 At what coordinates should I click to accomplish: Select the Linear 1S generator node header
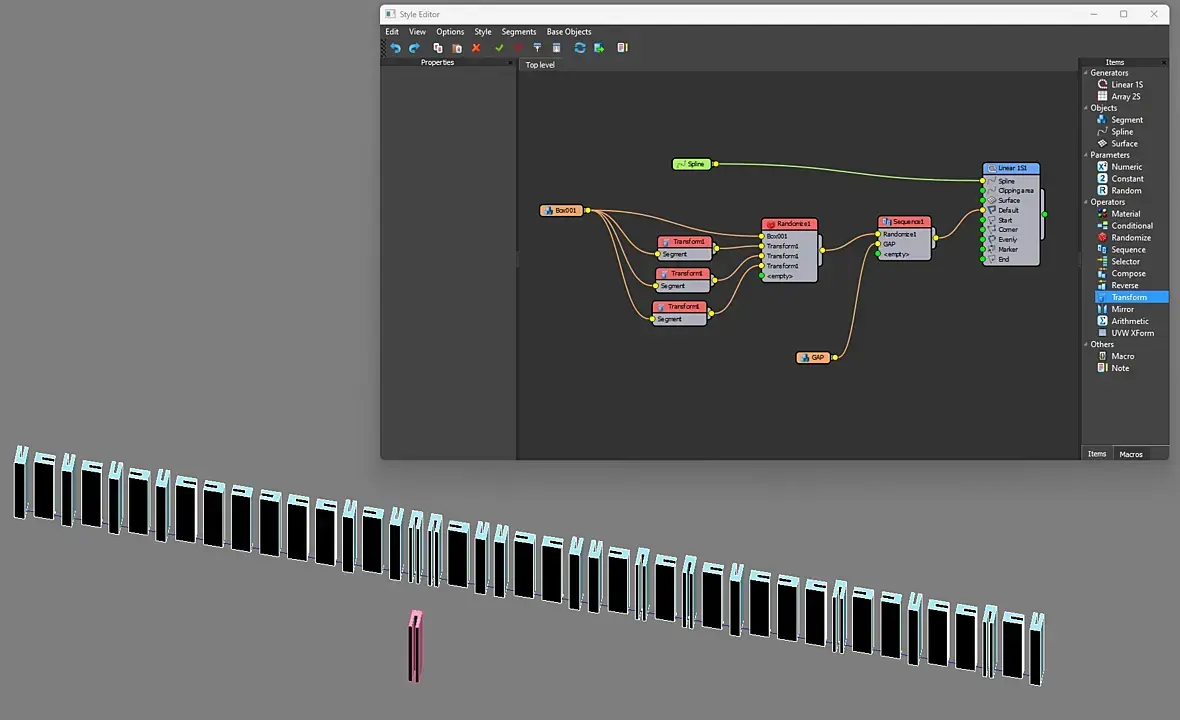point(1011,169)
